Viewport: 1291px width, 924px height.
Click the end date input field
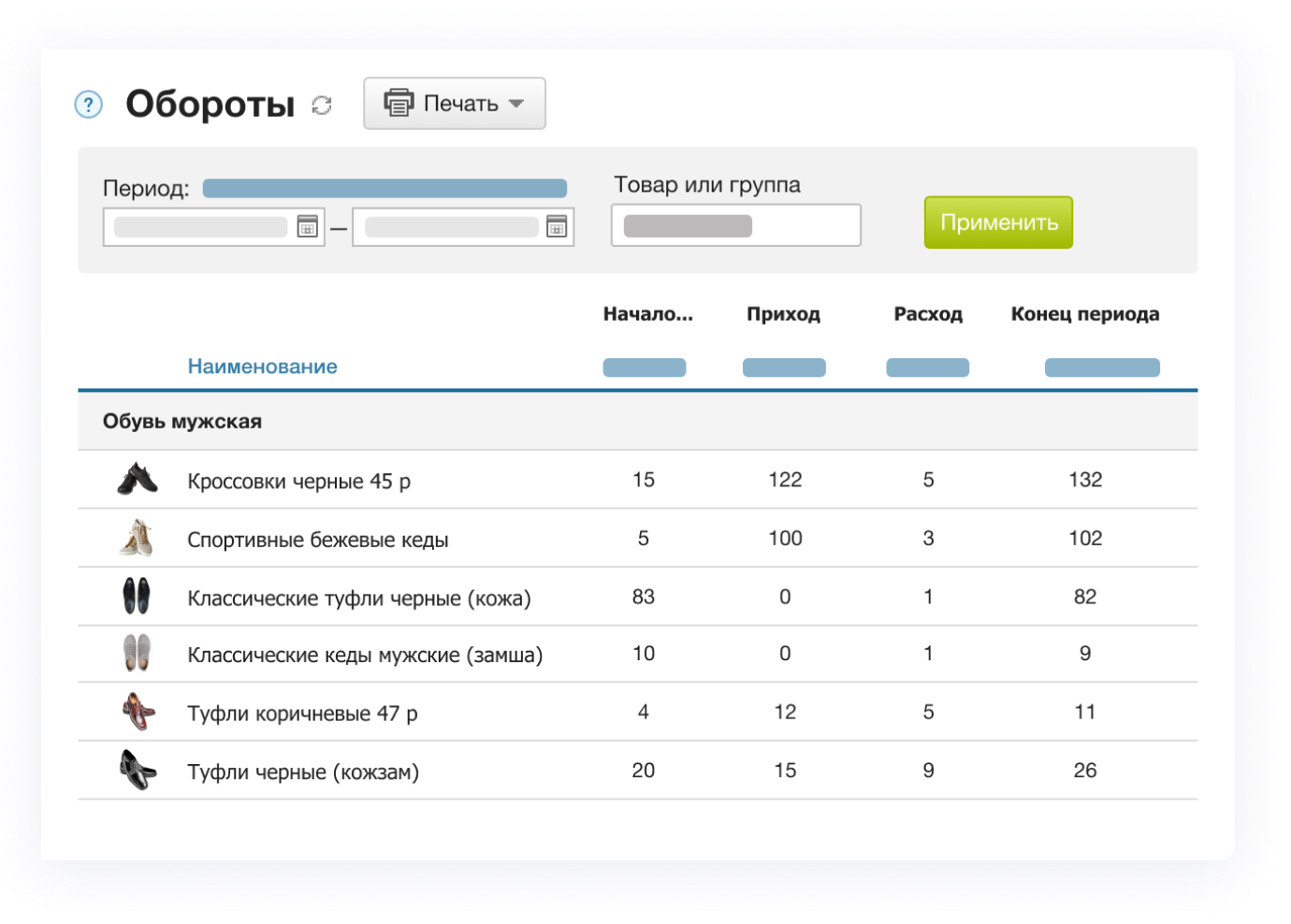[x=463, y=226]
